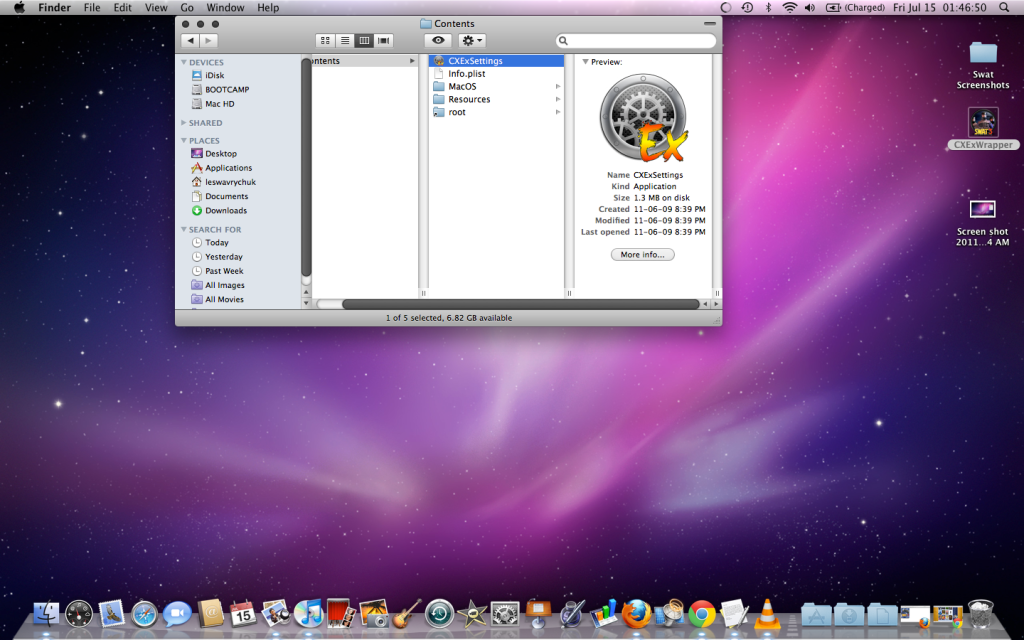Select the Screen shot desktop file

[x=983, y=223]
